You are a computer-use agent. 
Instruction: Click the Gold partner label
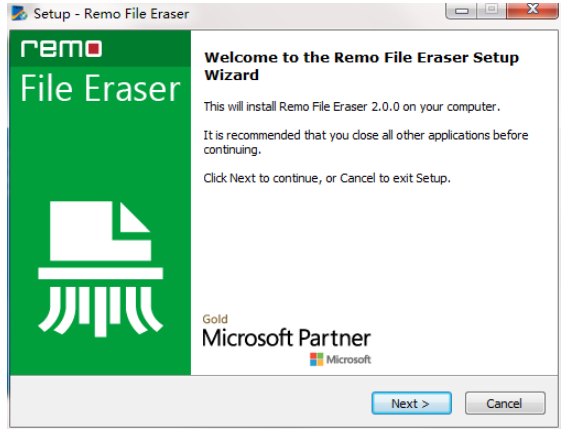[x=215, y=319]
